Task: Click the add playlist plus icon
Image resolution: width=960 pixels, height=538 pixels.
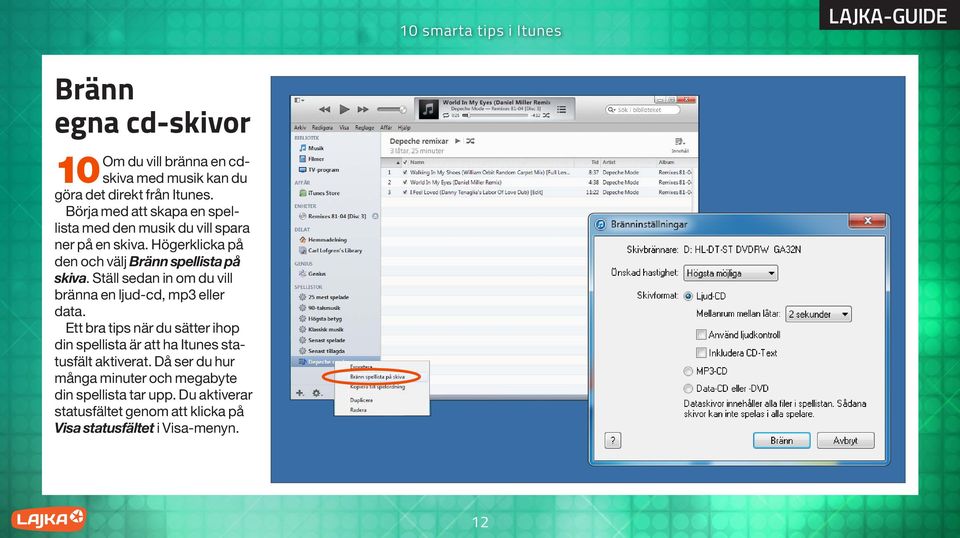Action: pos(299,393)
